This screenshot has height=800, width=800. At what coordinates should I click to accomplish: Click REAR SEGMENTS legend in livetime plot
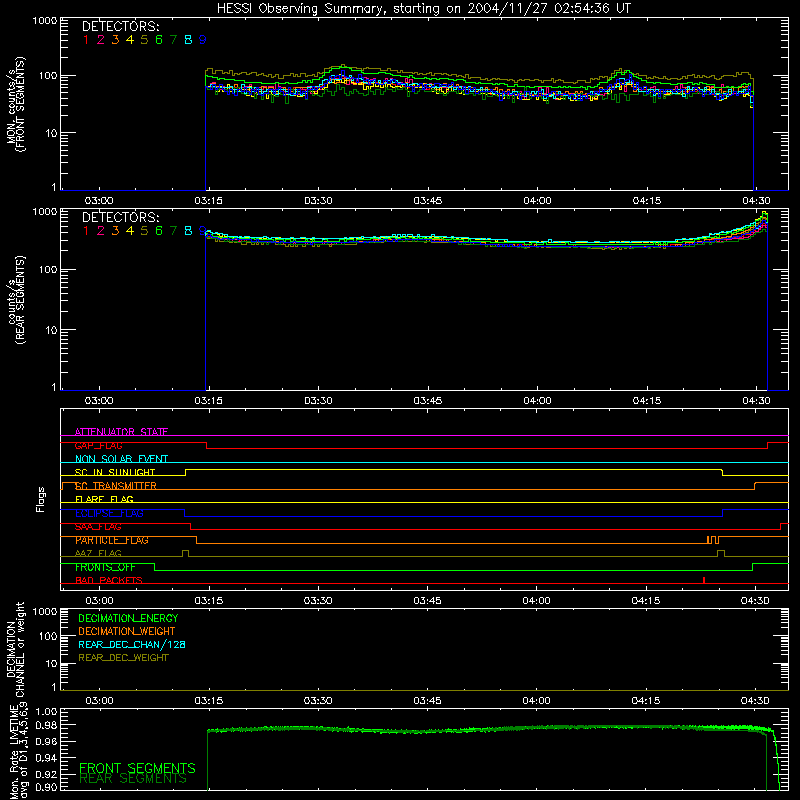click(x=133, y=779)
